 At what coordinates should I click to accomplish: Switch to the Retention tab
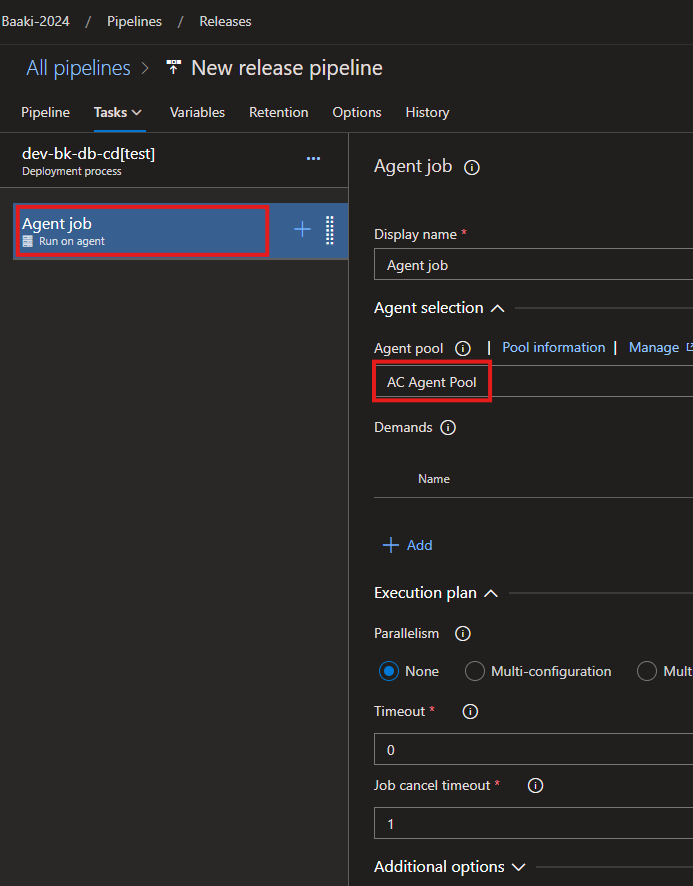279,112
